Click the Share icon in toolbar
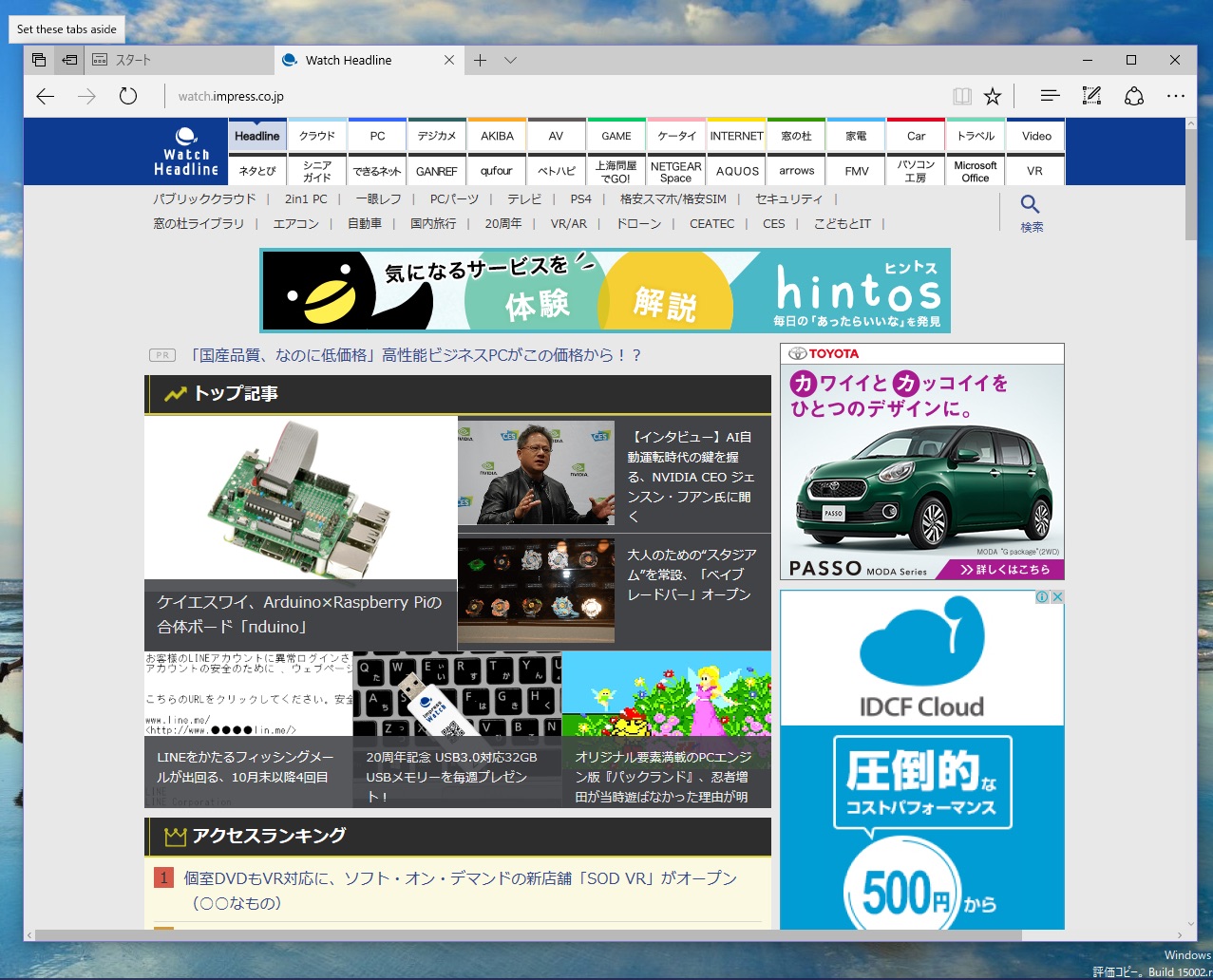 pos(1134,96)
